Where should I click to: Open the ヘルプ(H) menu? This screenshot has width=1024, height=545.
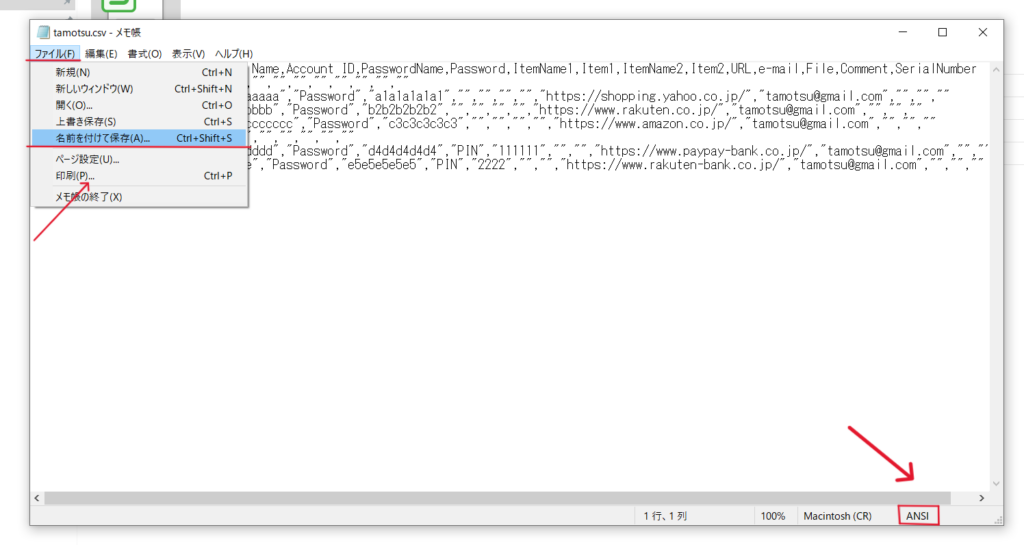click(234, 53)
